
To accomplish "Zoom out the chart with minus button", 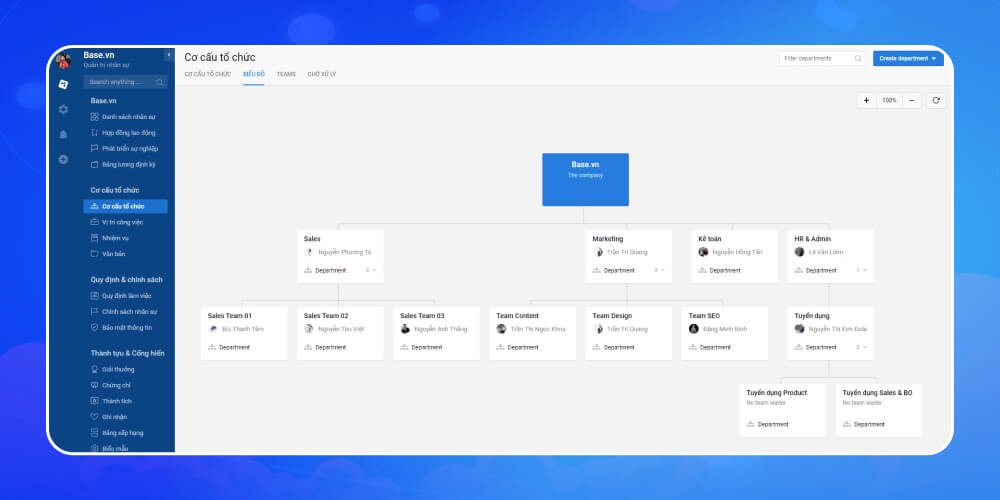I will (x=912, y=100).
